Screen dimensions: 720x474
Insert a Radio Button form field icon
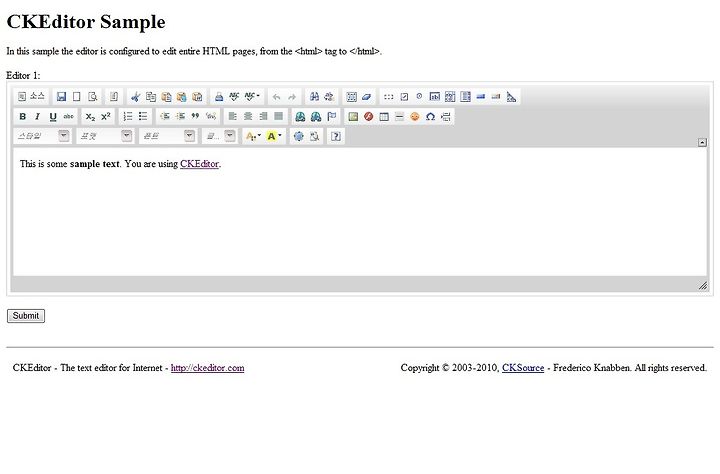coord(419,96)
